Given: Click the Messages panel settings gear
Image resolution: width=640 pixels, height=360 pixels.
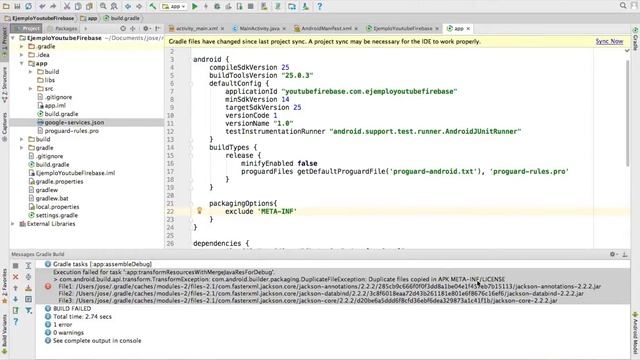Looking at the screenshot, I should point(612,254).
